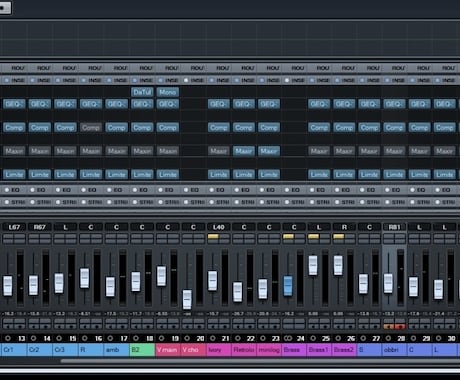
Task: Open the GEQ insert on Cr1 channel
Action: pos(14,104)
